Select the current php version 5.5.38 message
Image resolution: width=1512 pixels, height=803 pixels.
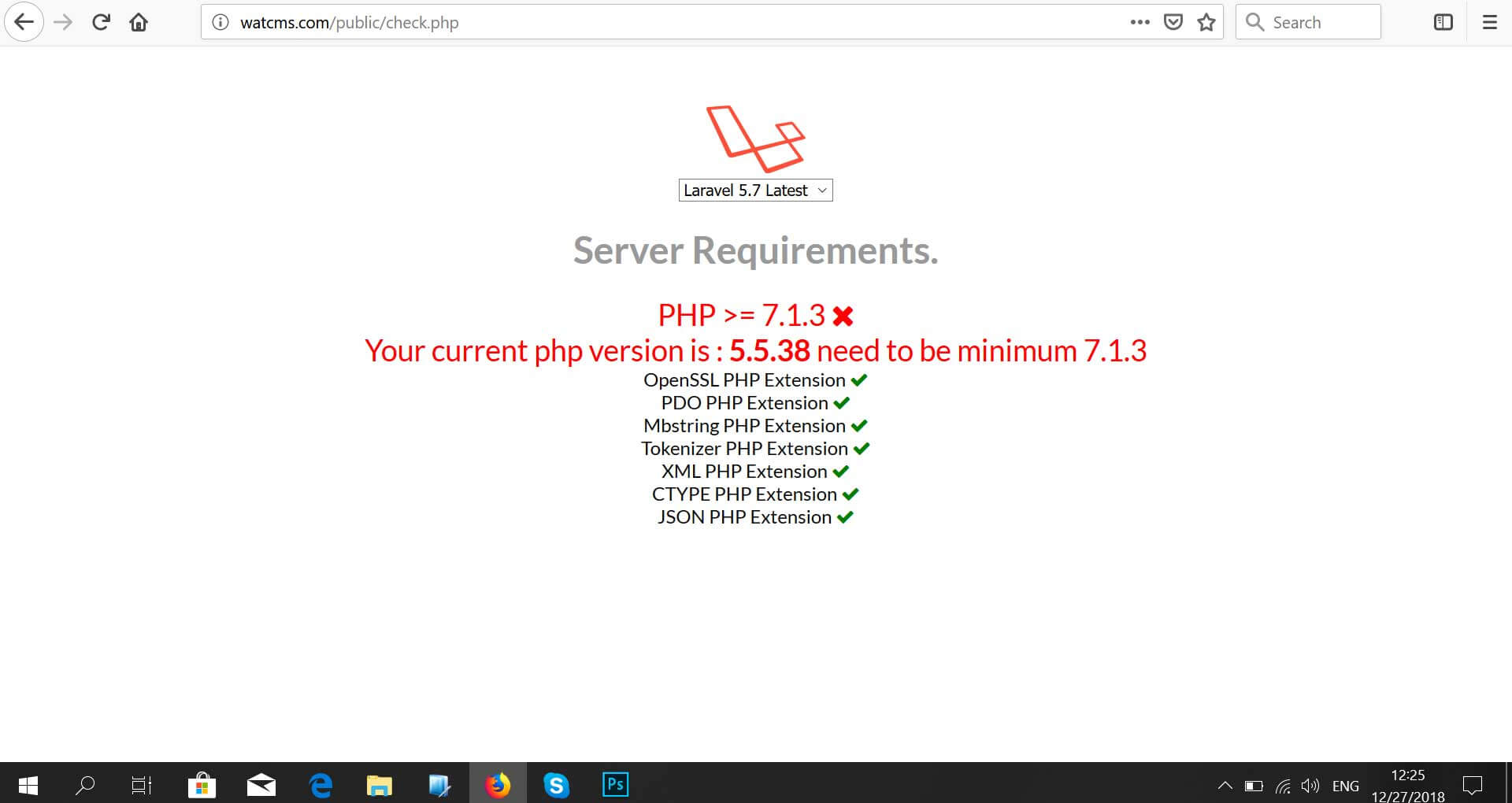click(x=756, y=350)
